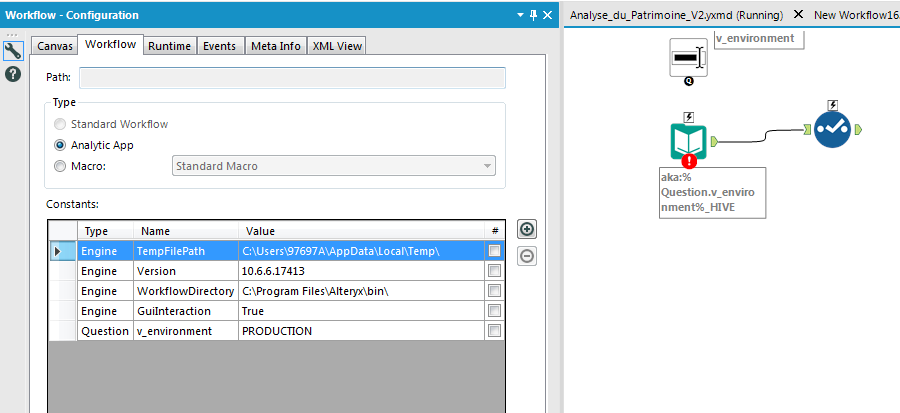Select the Analytic App radio button
The width and height of the screenshot is (900, 413).
click(60, 145)
